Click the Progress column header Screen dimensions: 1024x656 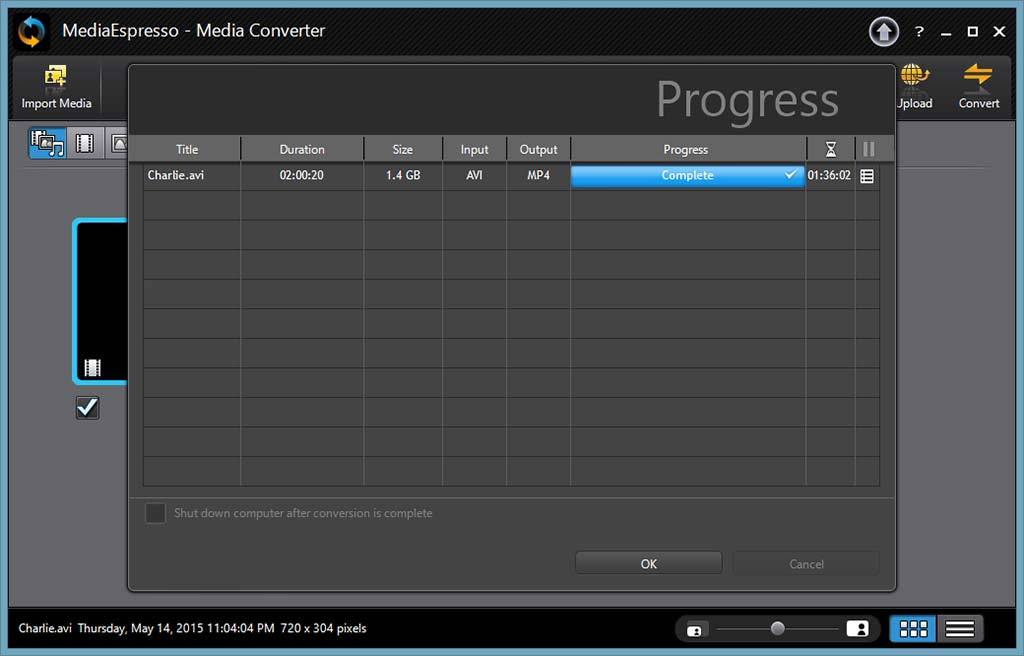(686, 150)
